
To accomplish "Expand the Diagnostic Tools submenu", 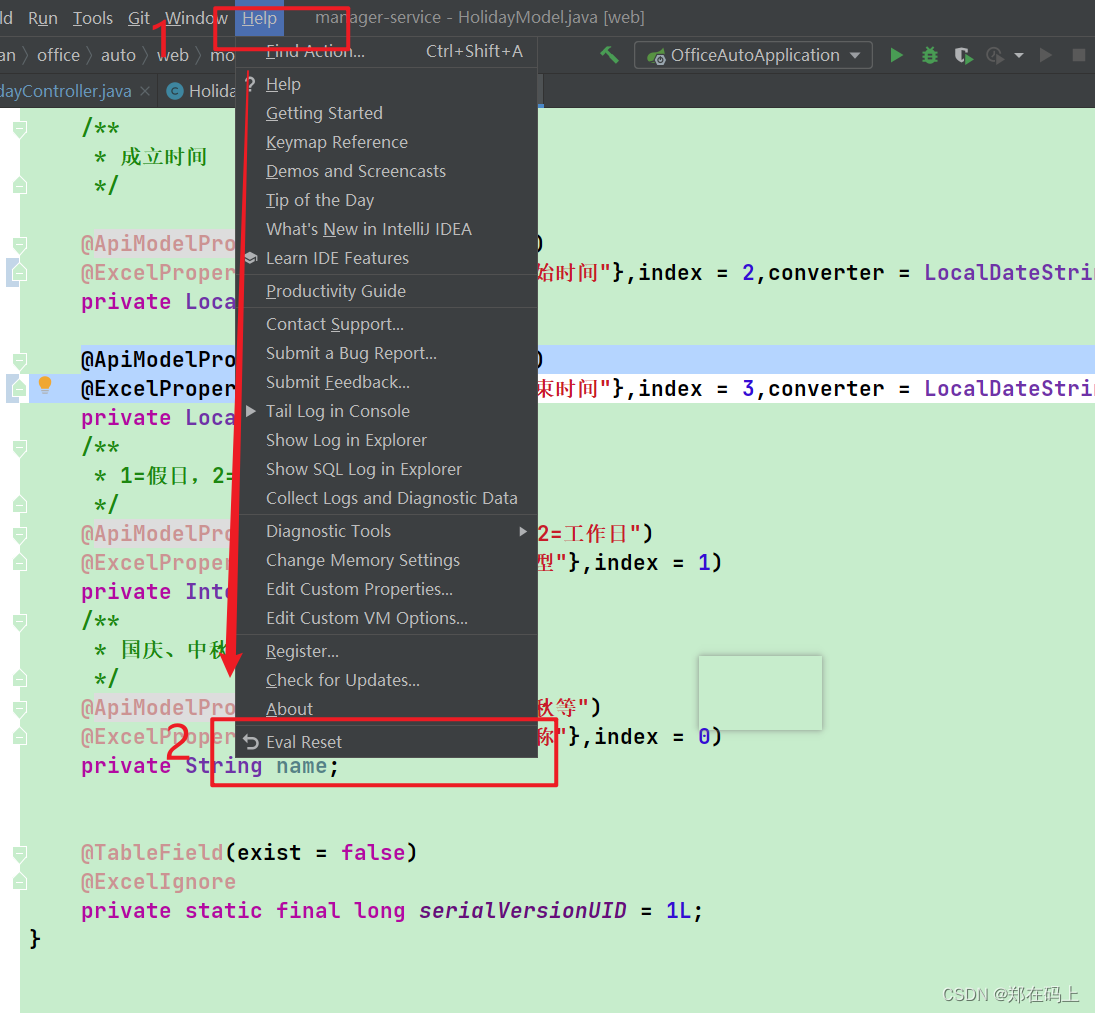I will coord(388,531).
